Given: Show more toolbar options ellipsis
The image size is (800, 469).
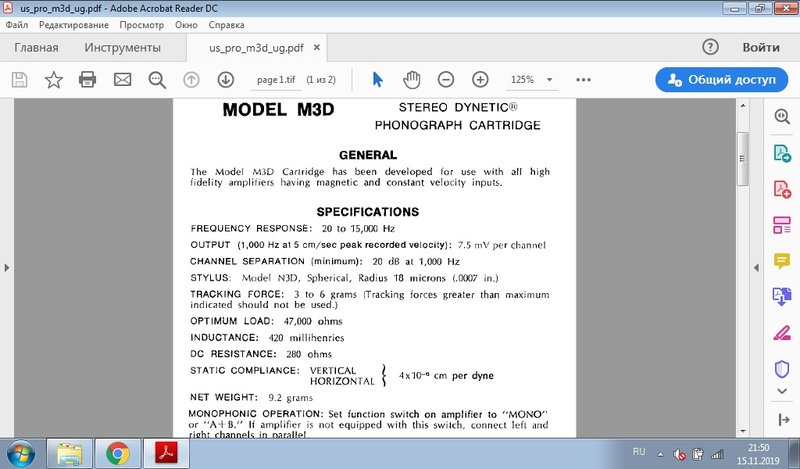Looking at the screenshot, I should [x=583, y=80].
